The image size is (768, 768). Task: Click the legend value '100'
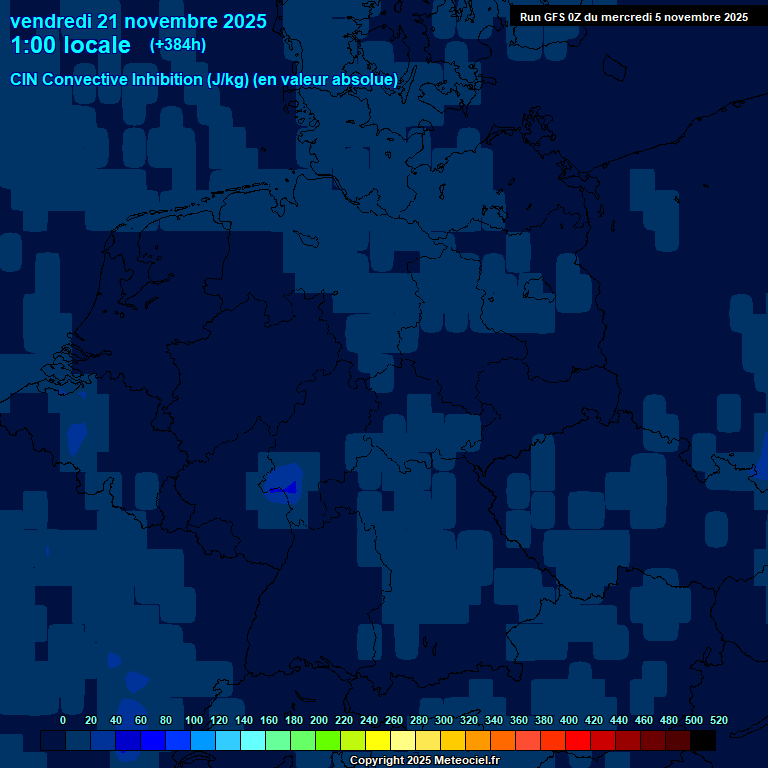[x=193, y=720]
